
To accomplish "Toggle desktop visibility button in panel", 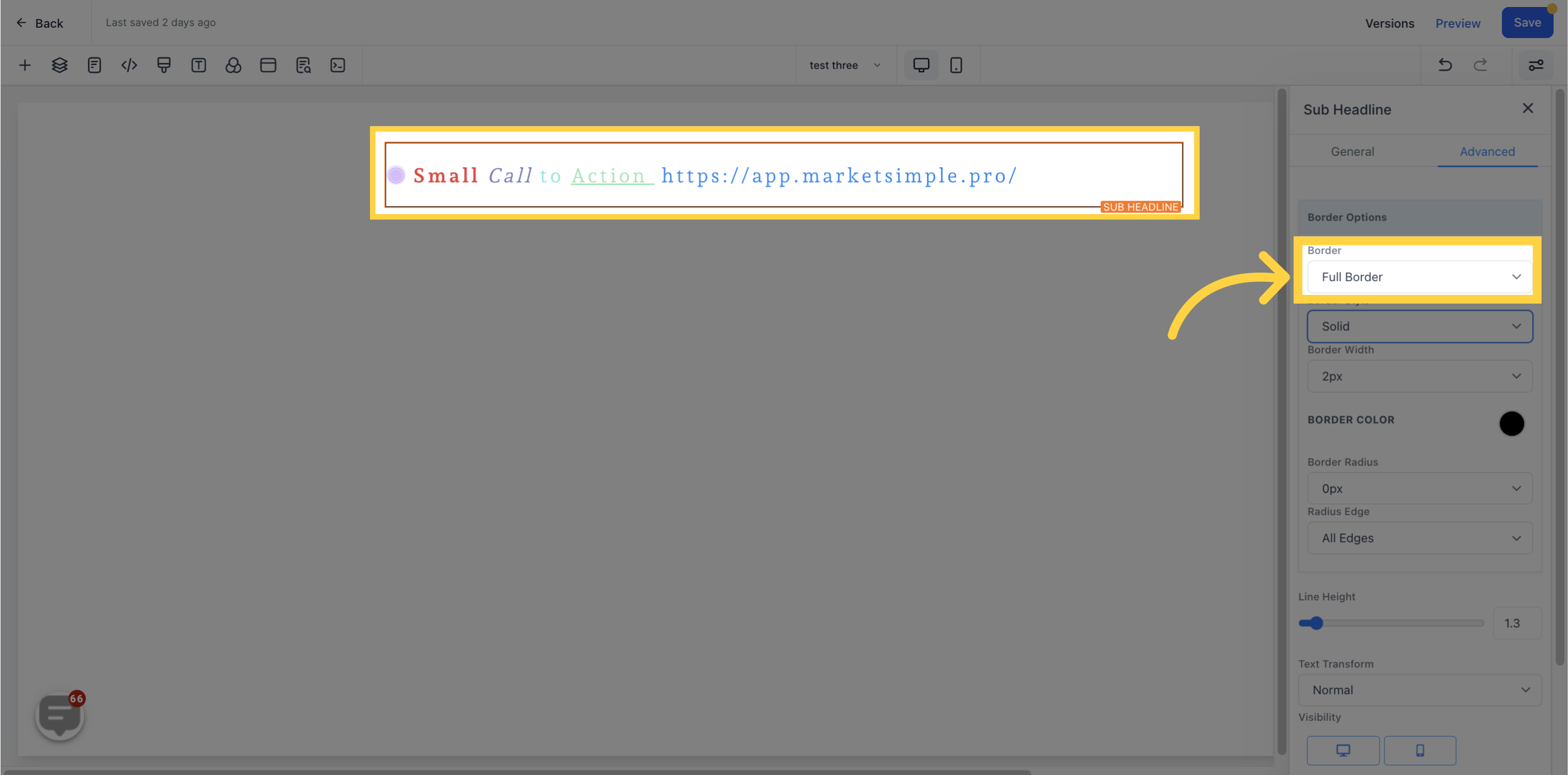I will point(1343,750).
